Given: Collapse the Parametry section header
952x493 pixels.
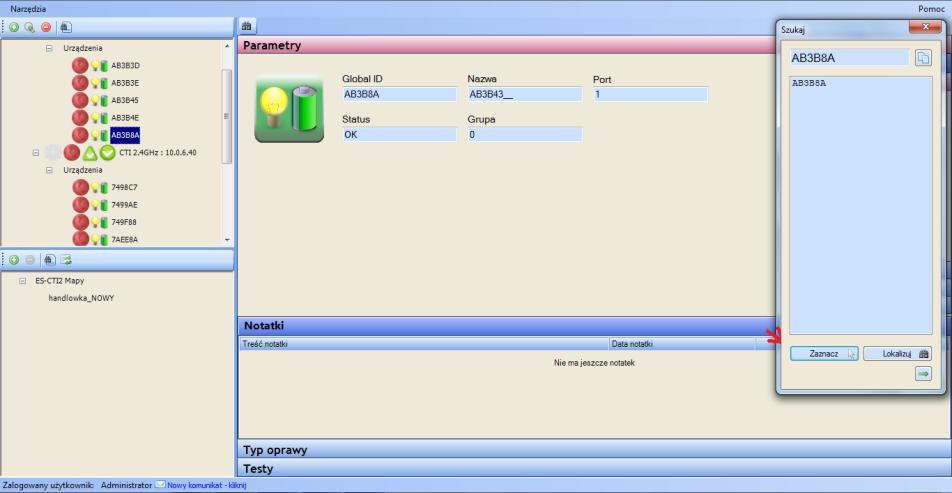Looking at the screenshot, I should (507, 46).
